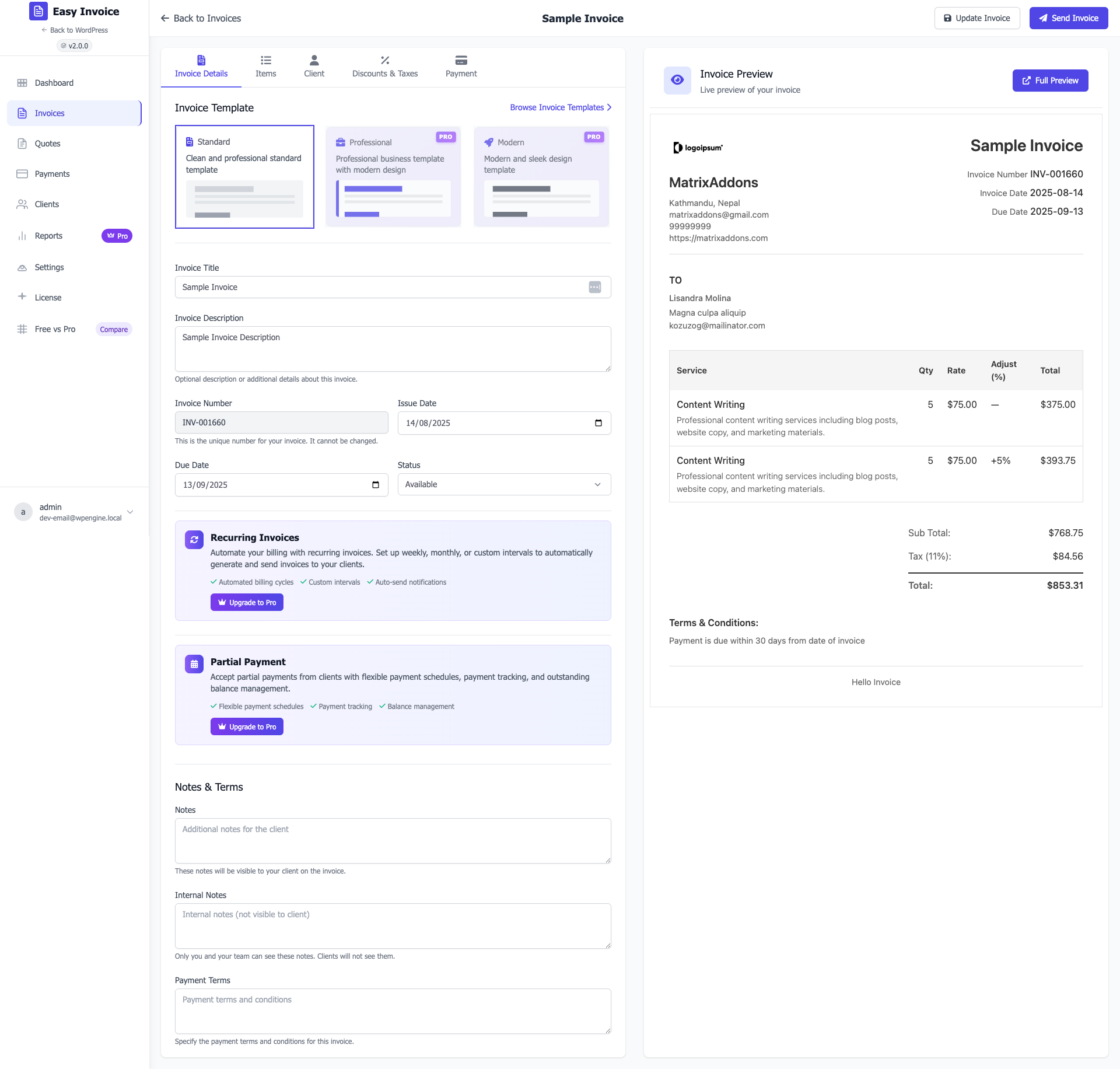Open Clients in the sidebar

coord(74,204)
